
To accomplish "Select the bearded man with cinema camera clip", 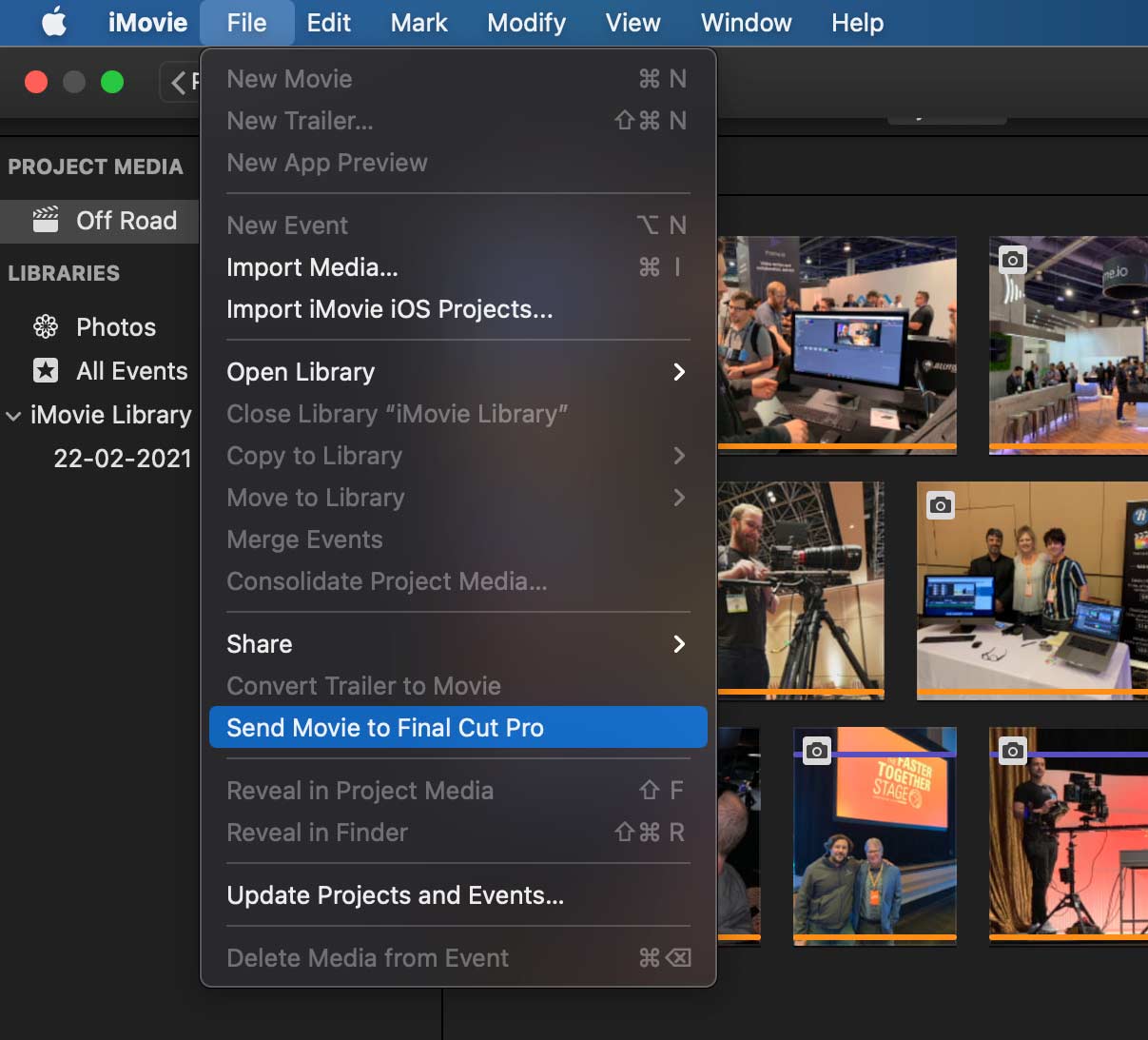I will 801,590.
